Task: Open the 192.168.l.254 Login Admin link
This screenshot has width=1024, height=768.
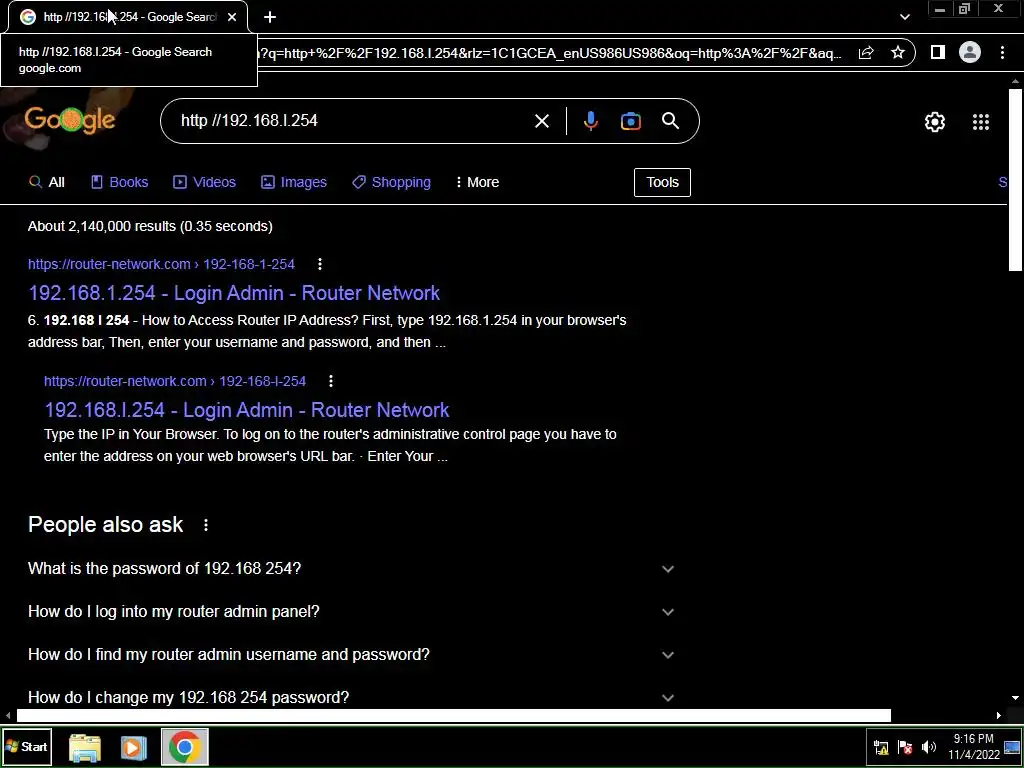Action: coord(247,409)
